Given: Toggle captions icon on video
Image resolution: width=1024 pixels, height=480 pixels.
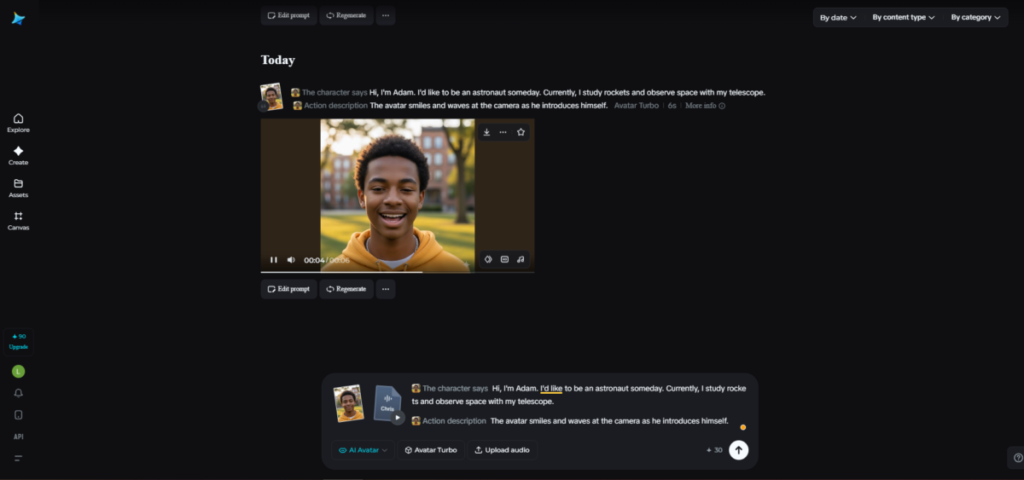Looking at the screenshot, I should 504,259.
